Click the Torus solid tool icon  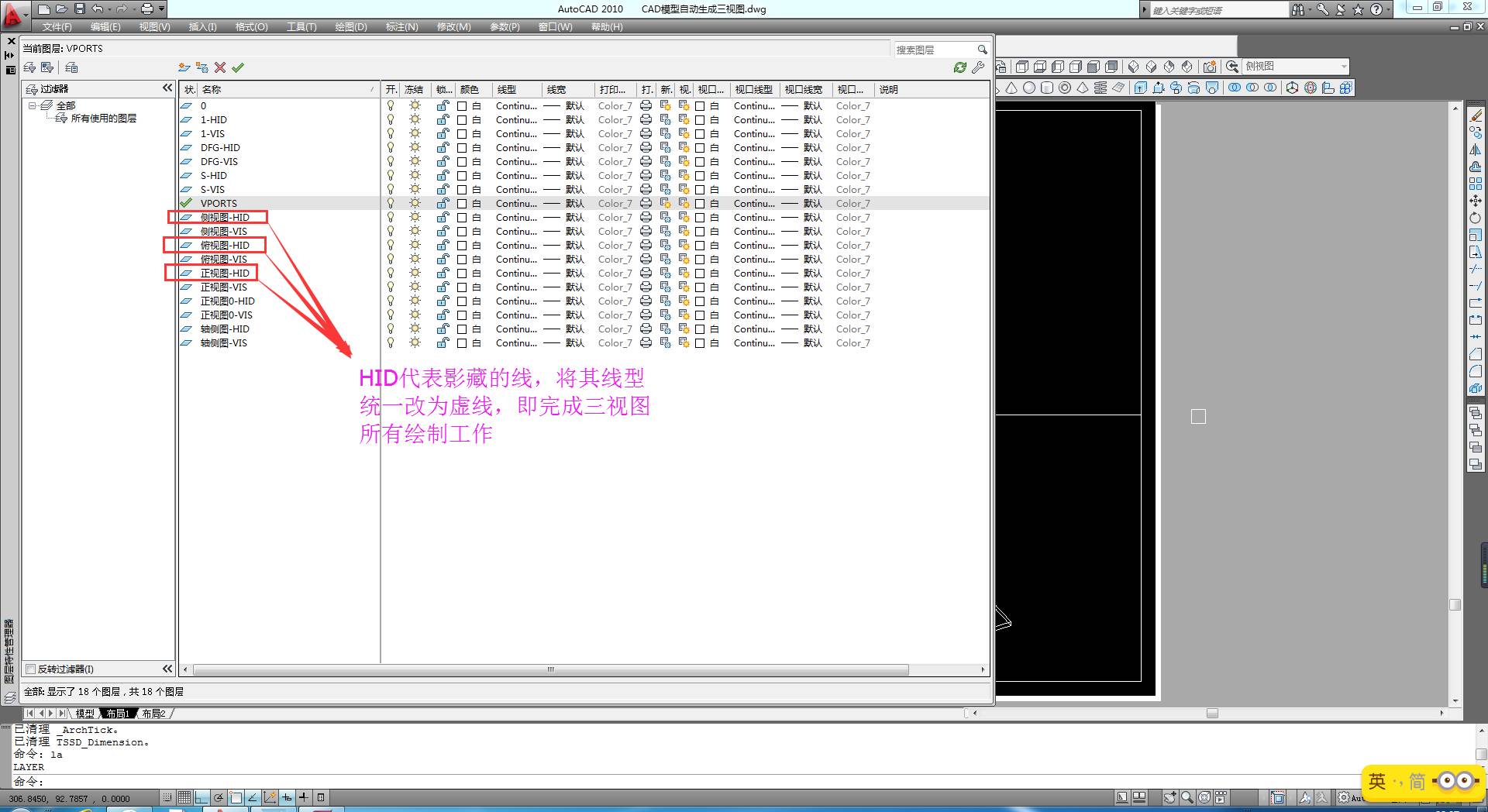click(1065, 88)
